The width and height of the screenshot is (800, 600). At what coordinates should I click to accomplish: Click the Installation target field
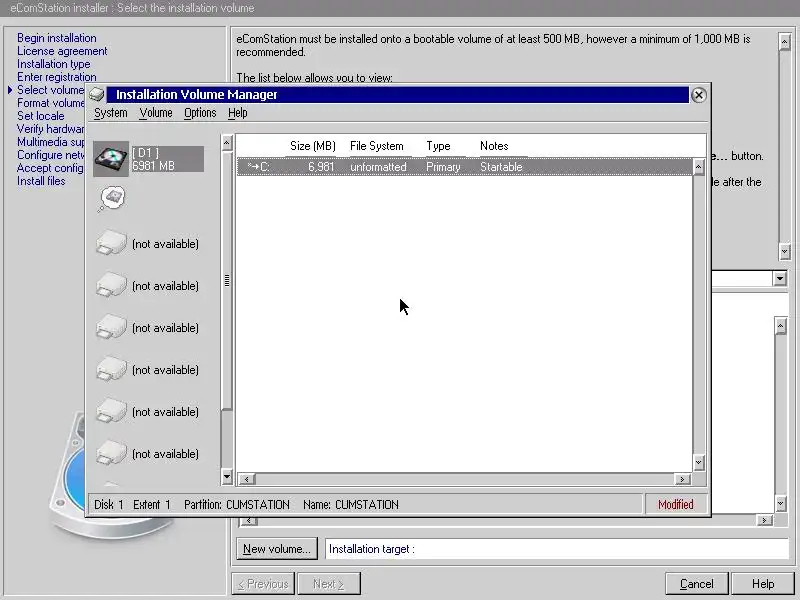tap(556, 549)
